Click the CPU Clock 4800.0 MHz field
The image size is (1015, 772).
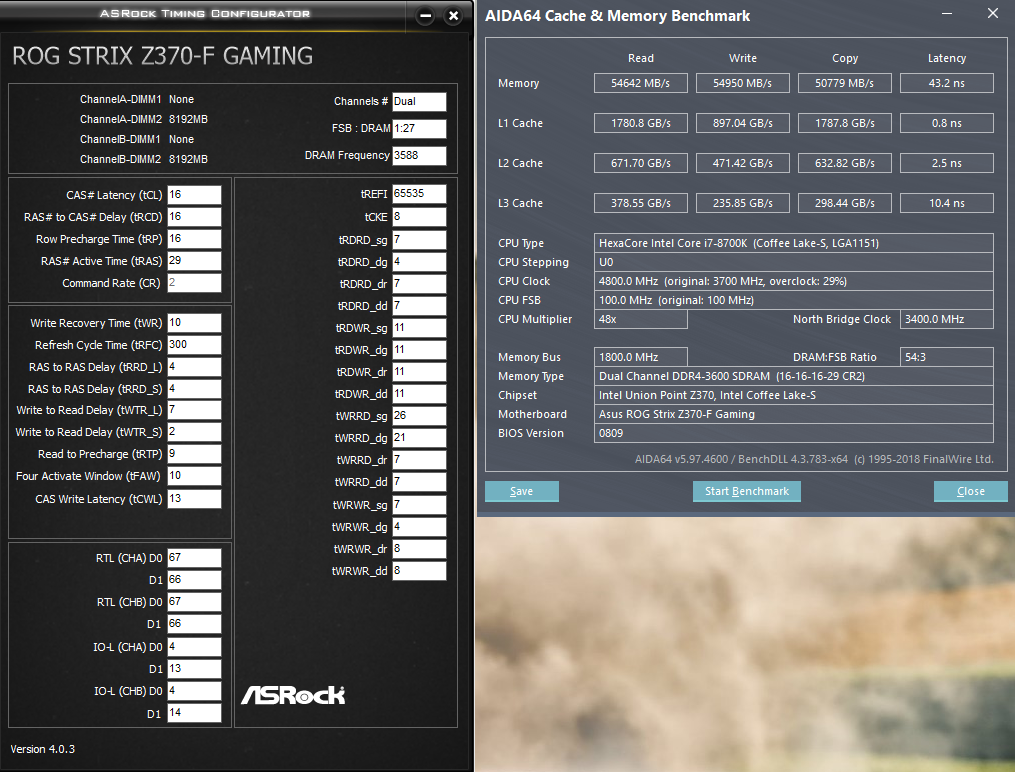tap(794, 281)
